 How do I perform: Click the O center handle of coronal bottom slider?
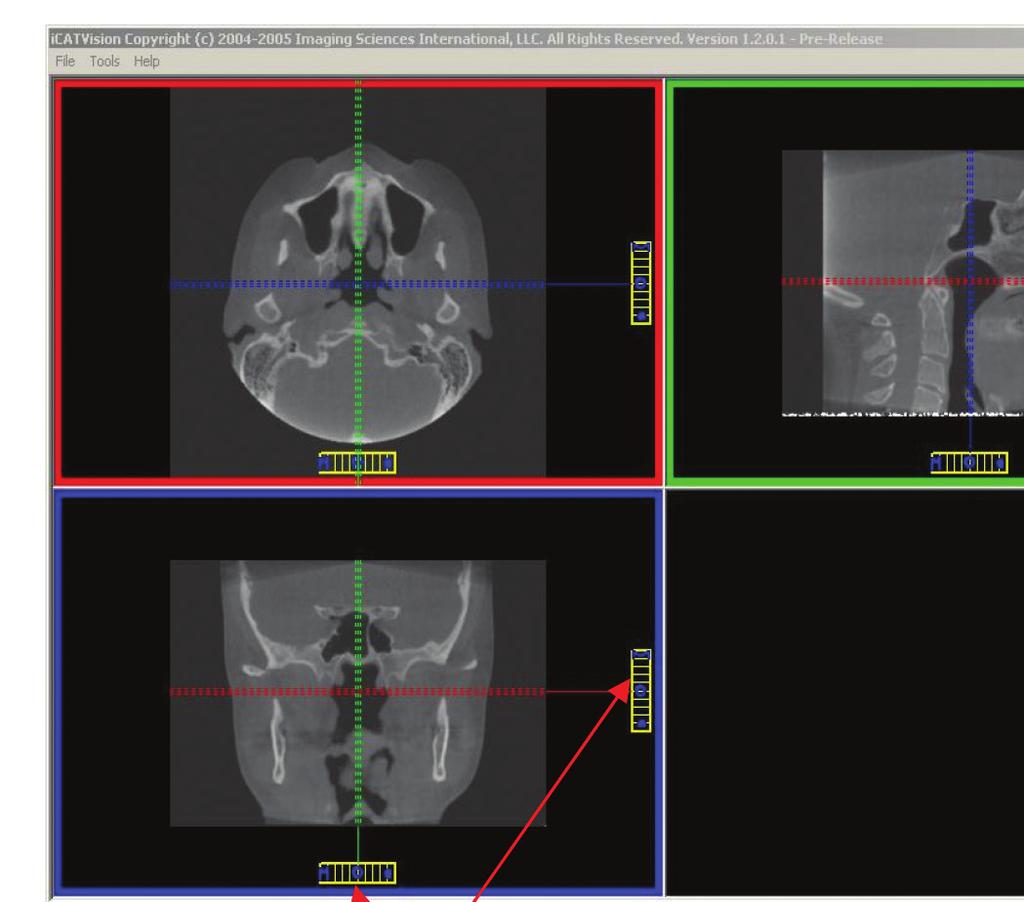pos(357,873)
